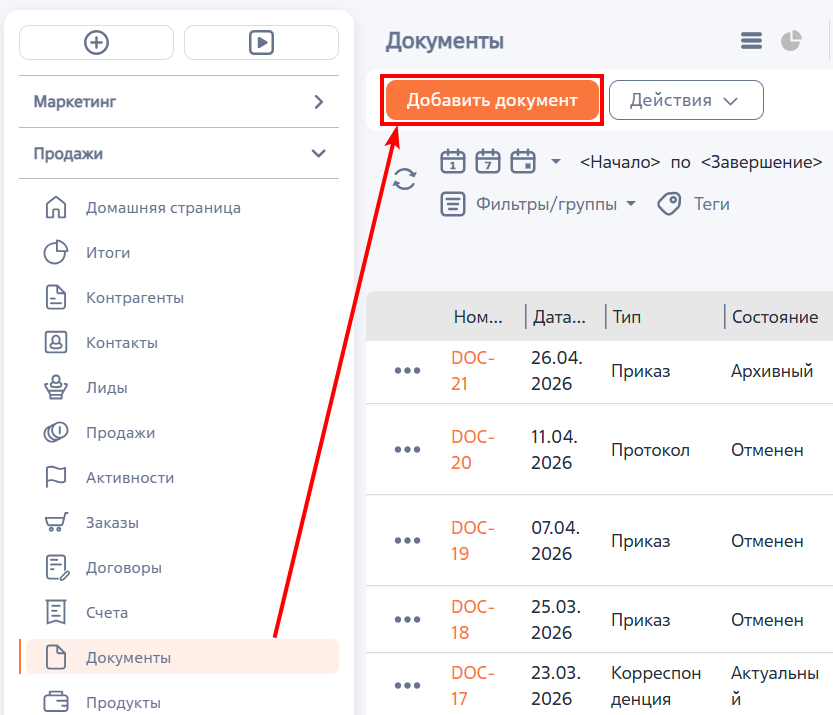Open the three-dot menu for DOC-20

tap(407, 449)
